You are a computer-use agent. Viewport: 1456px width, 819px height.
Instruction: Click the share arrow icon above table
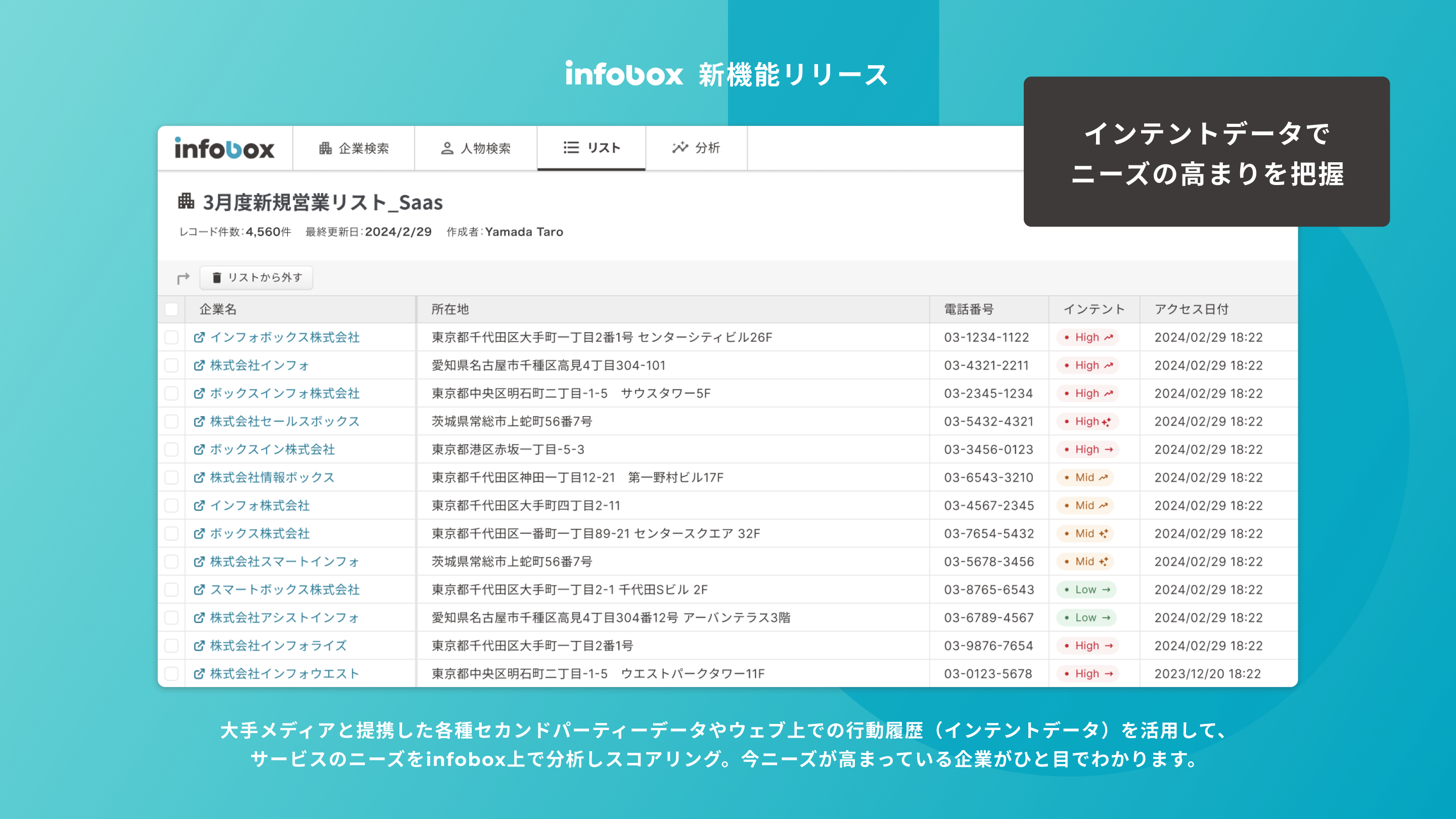tap(183, 278)
